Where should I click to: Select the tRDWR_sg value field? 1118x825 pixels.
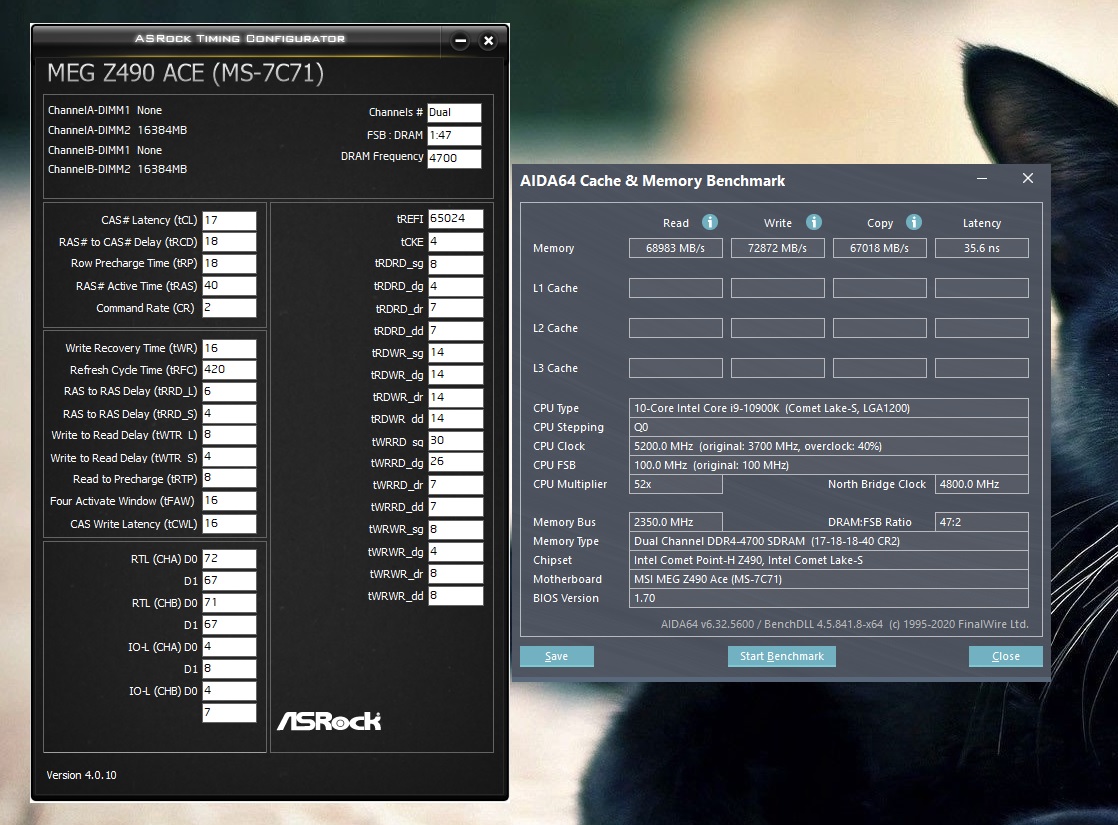click(456, 353)
